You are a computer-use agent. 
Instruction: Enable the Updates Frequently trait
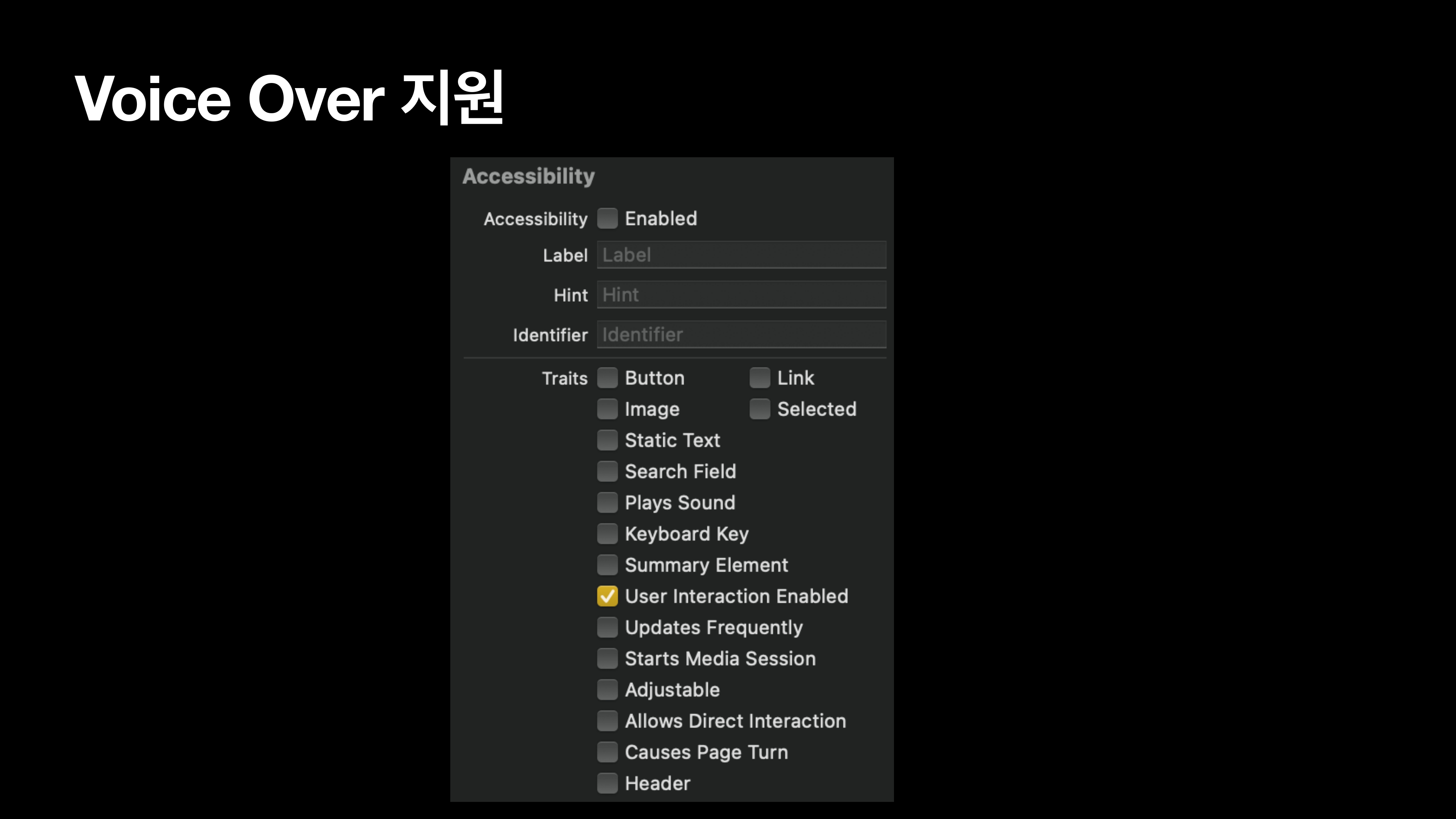(x=607, y=627)
